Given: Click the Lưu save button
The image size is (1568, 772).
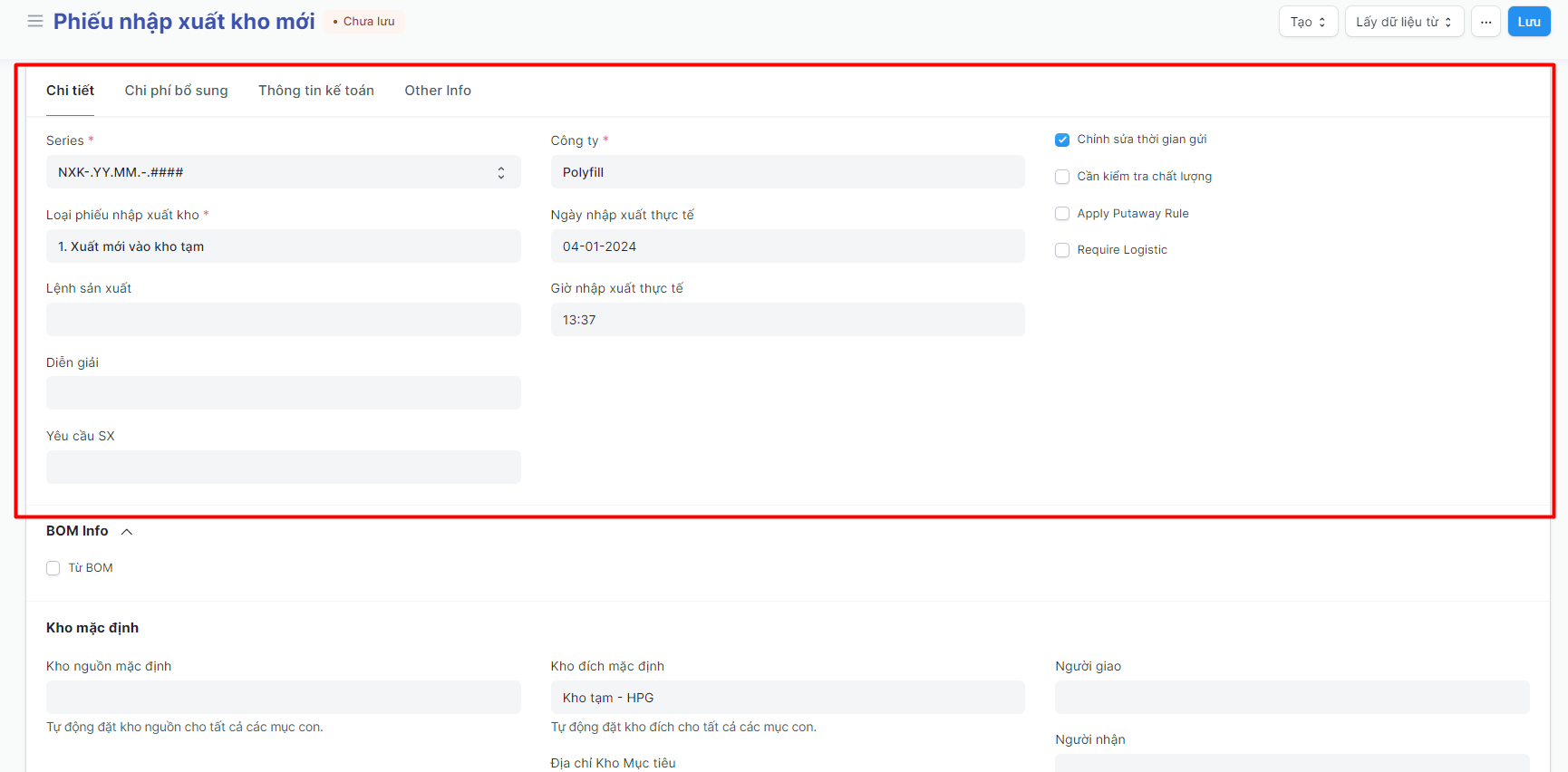Looking at the screenshot, I should [x=1528, y=22].
